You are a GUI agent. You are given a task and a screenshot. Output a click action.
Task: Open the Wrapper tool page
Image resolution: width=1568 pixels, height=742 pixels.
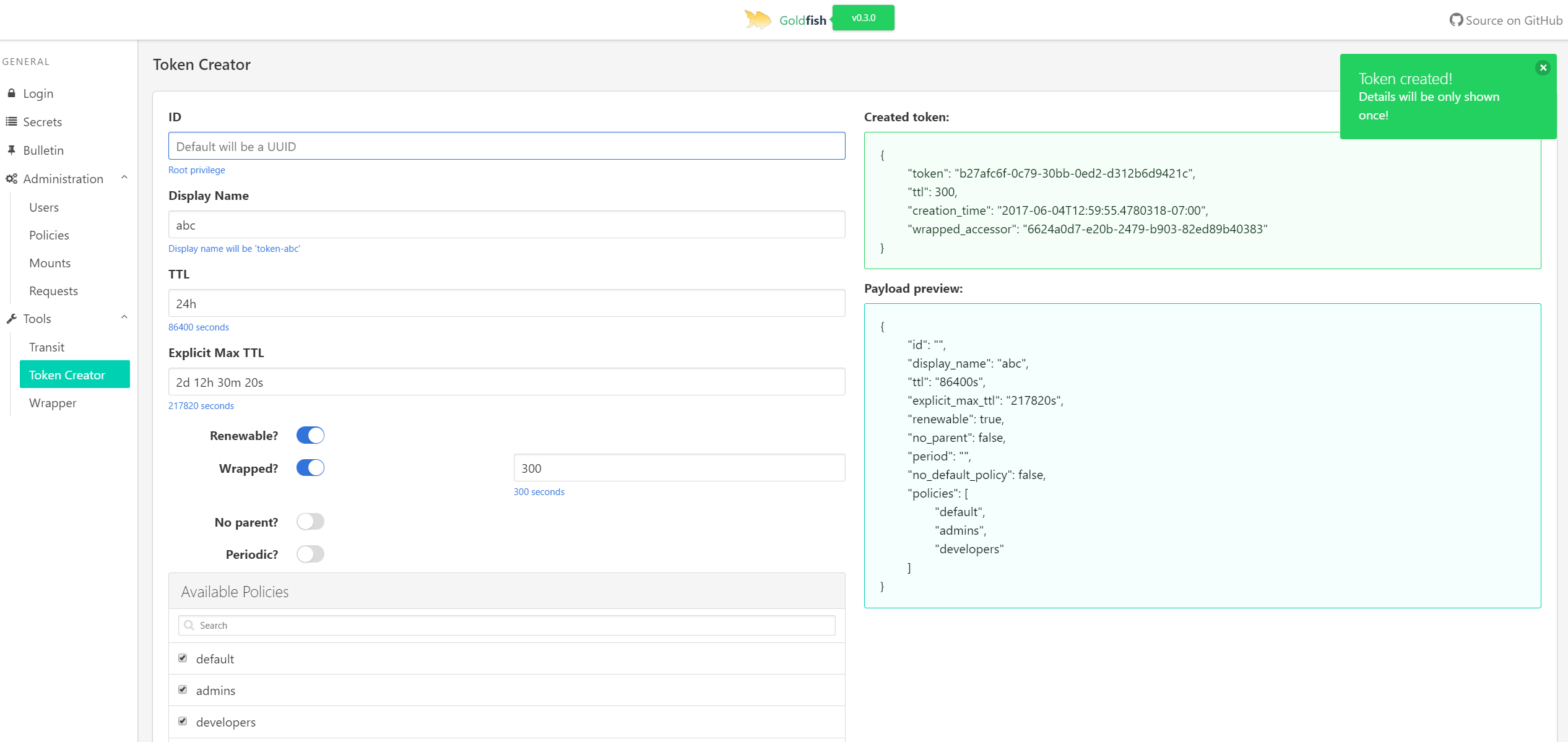pyautogui.click(x=53, y=403)
